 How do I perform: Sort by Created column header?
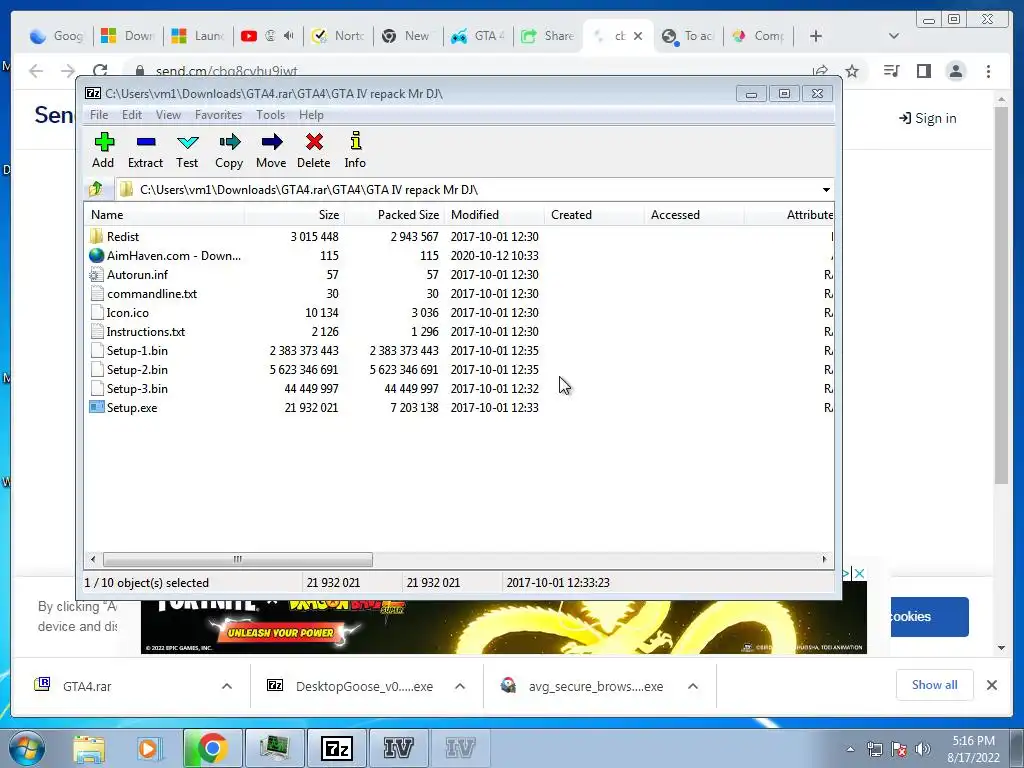tap(594, 215)
